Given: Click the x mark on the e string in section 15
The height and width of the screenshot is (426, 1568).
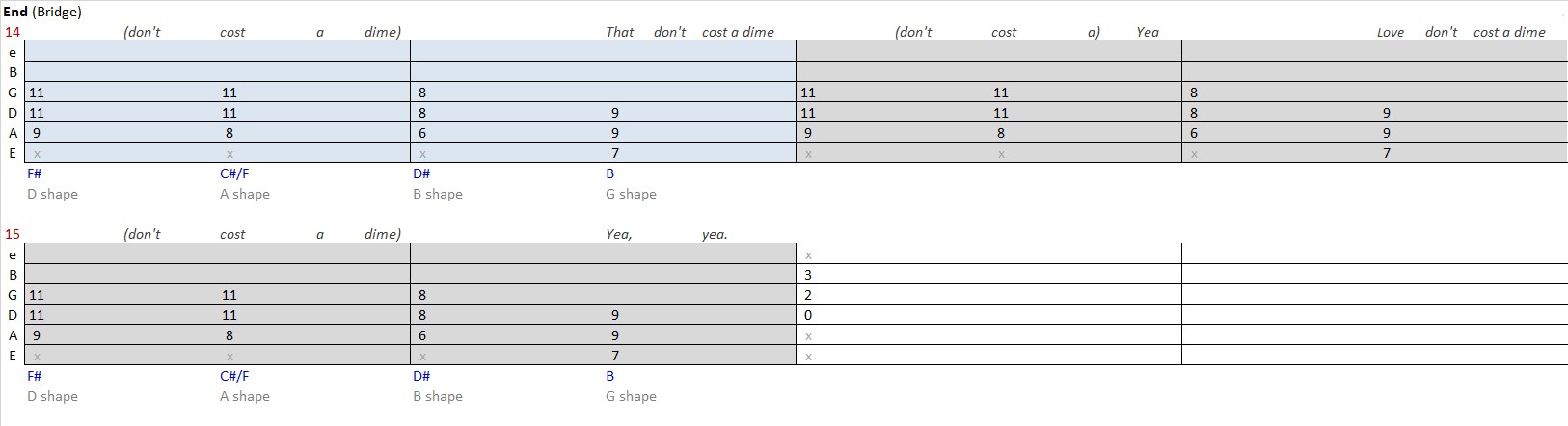Looking at the screenshot, I should [x=808, y=255].
